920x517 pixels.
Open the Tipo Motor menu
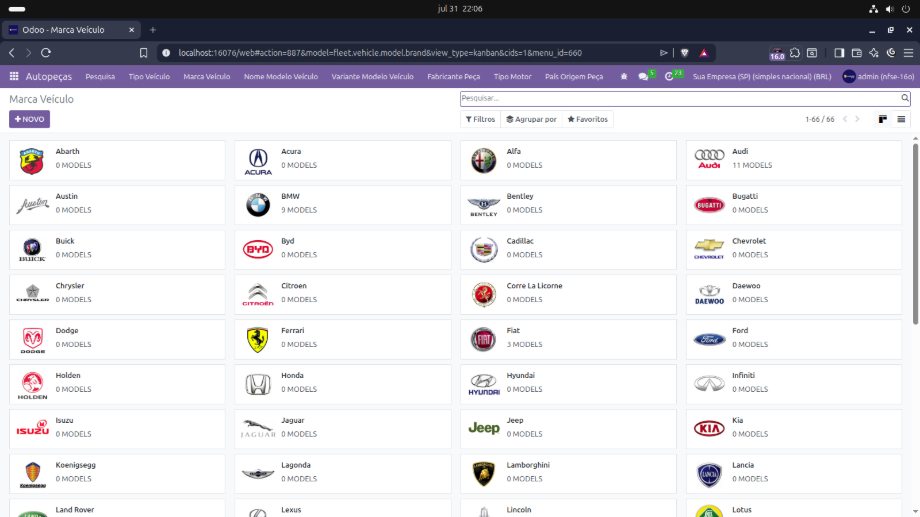click(512, 76)
